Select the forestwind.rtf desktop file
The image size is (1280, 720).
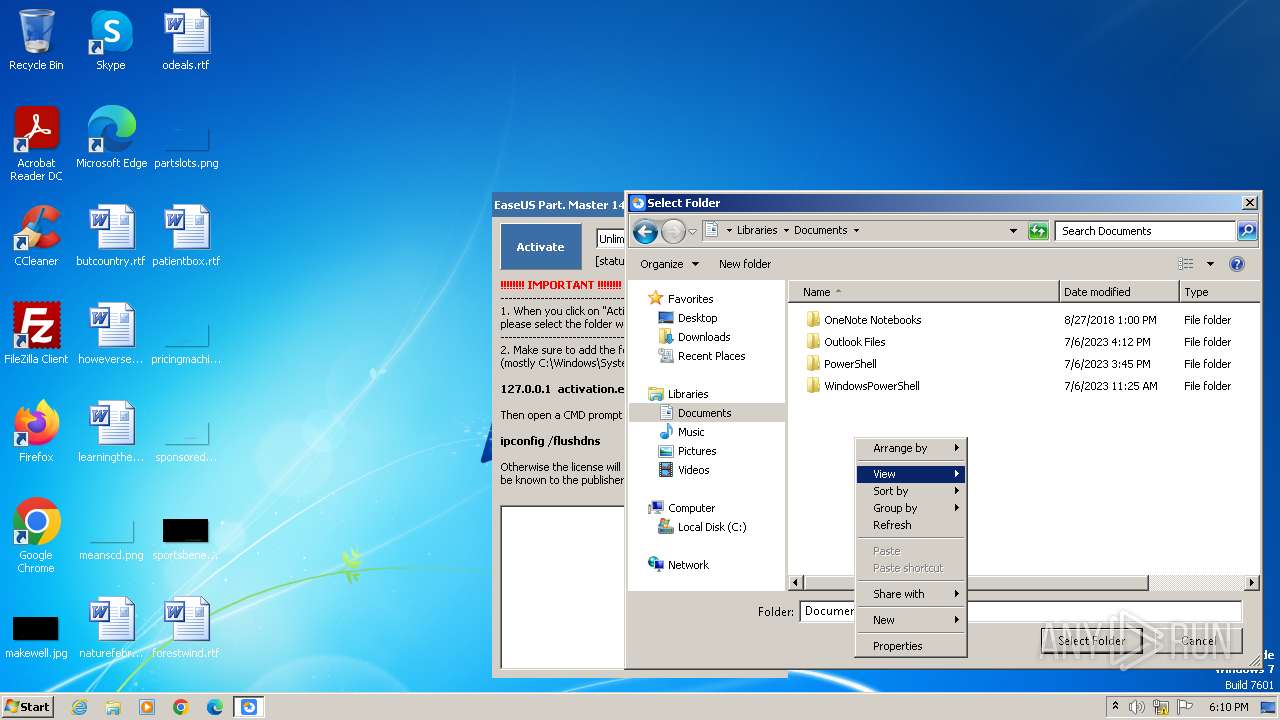coord(186,628)
